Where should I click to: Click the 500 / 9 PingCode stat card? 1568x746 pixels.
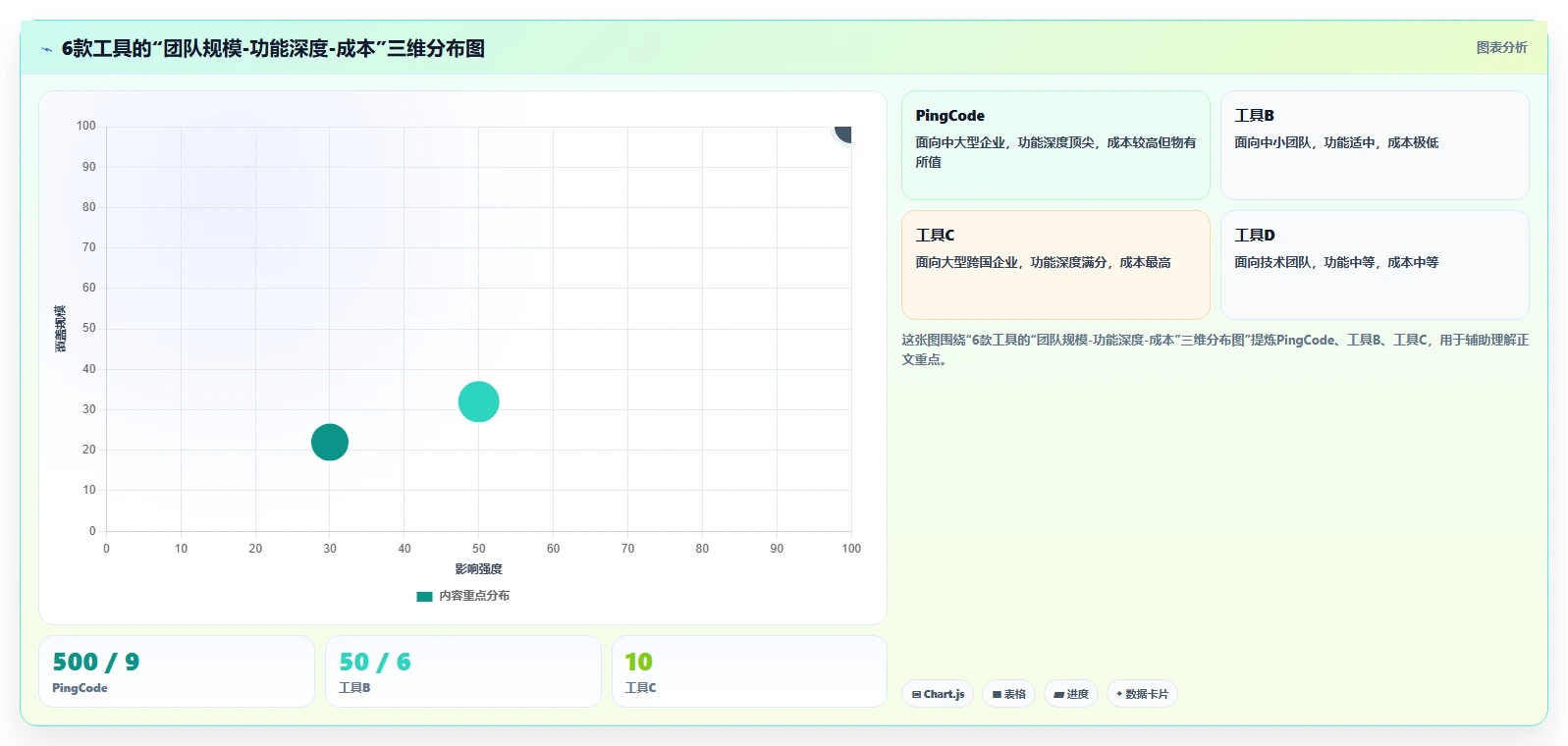click(x=177, y=671)
